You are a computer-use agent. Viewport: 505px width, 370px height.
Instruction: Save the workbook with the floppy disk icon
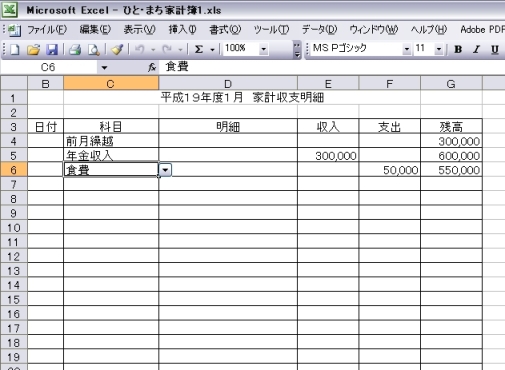[52, 50]
